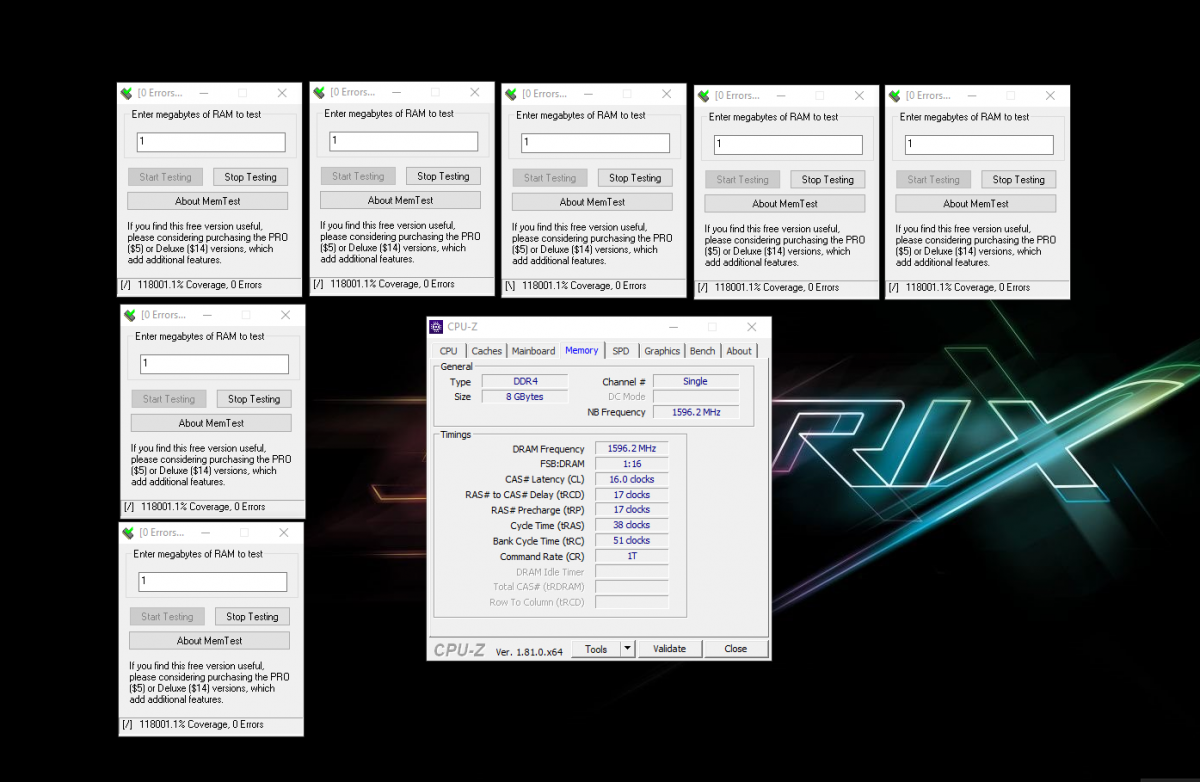
Task: Focus the megabytes input in the middle-left MemTest window
Action: point(215,364)
